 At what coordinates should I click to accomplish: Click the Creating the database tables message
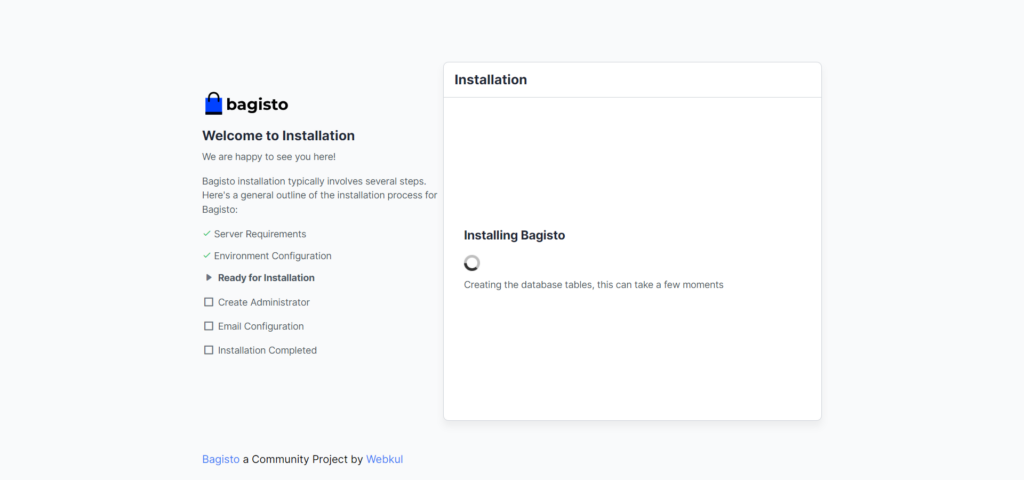click(x=593, y=285)
